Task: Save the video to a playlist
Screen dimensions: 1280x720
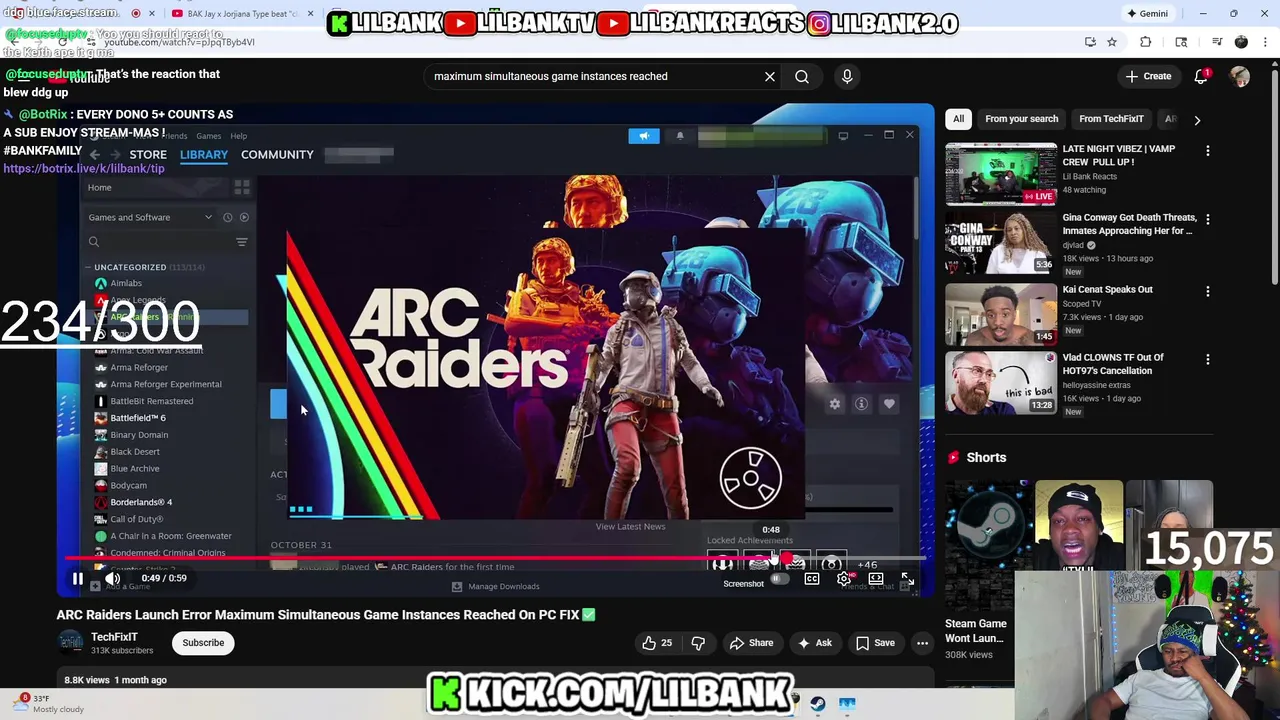Action: [876, 643]
